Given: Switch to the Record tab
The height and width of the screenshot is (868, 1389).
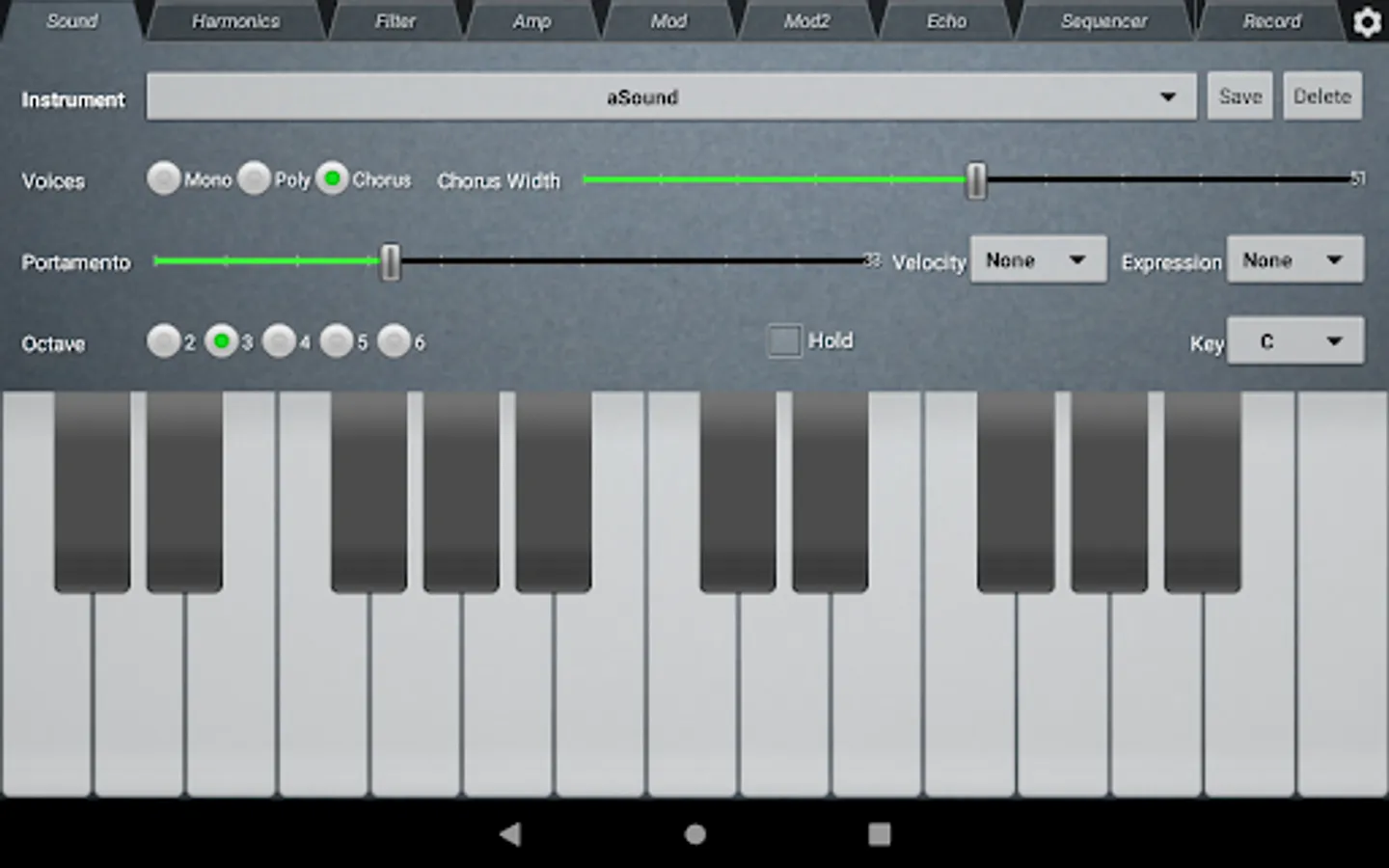Looking at the screenshot, I should coord(1271,21).
